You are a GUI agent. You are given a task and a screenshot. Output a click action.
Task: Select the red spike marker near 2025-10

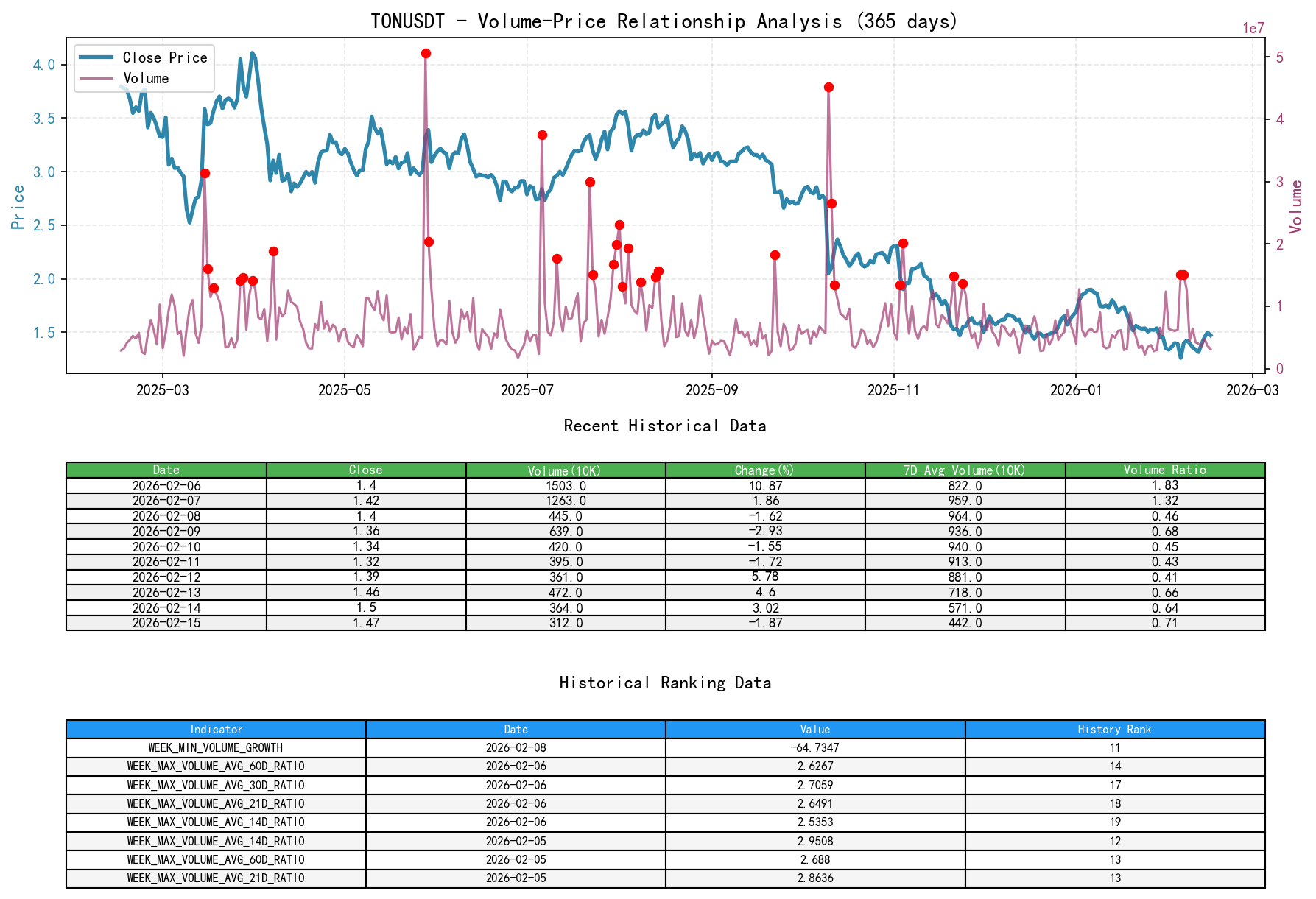point(828,88)
